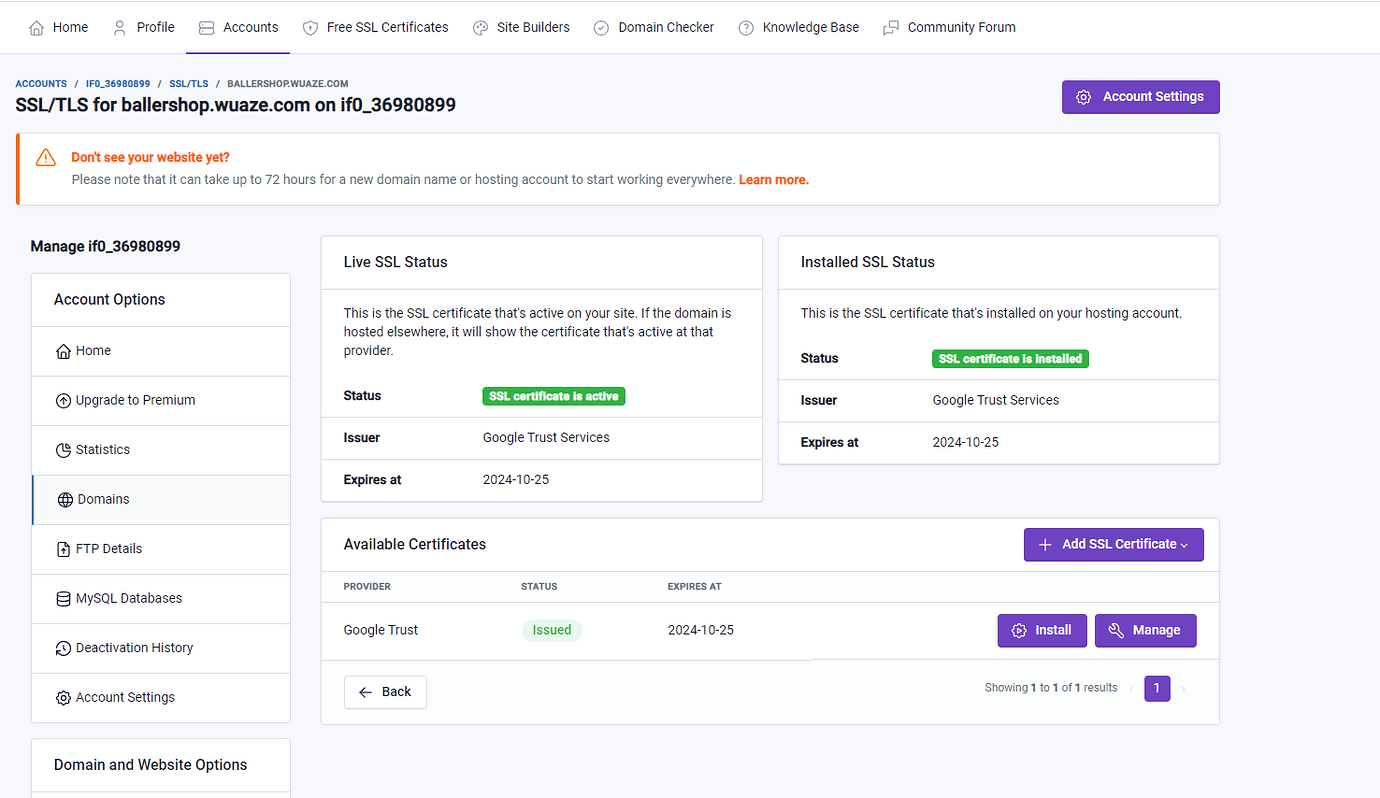This screenshot has width=1380, height=798.
Task: Click the Free SSL Certificates card icon
Action: 311,27
